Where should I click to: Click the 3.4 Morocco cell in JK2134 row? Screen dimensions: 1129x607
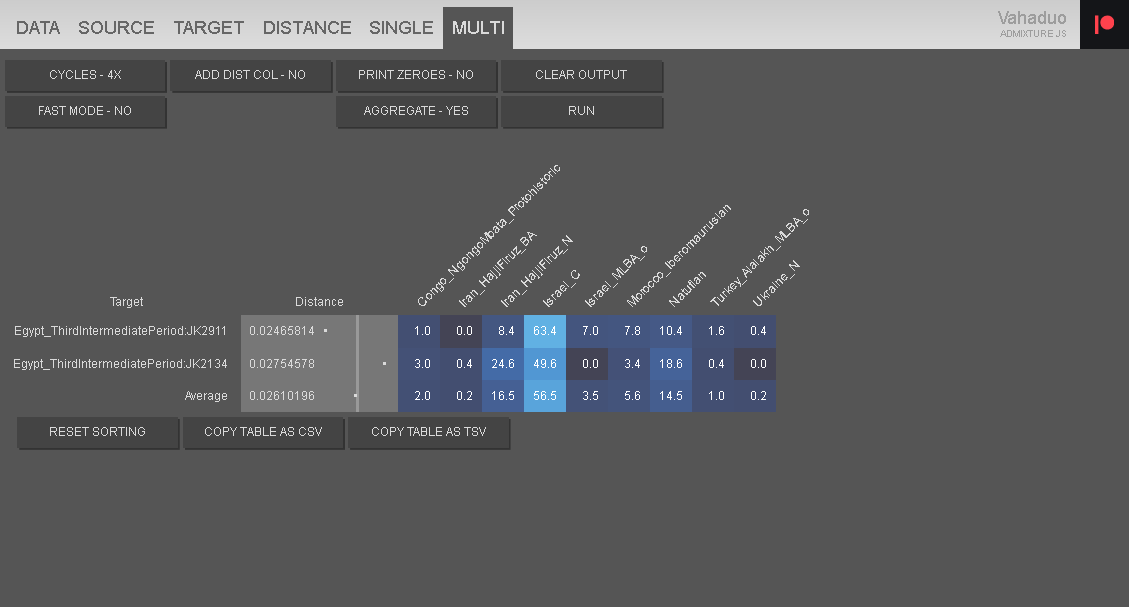pos(629,364)
